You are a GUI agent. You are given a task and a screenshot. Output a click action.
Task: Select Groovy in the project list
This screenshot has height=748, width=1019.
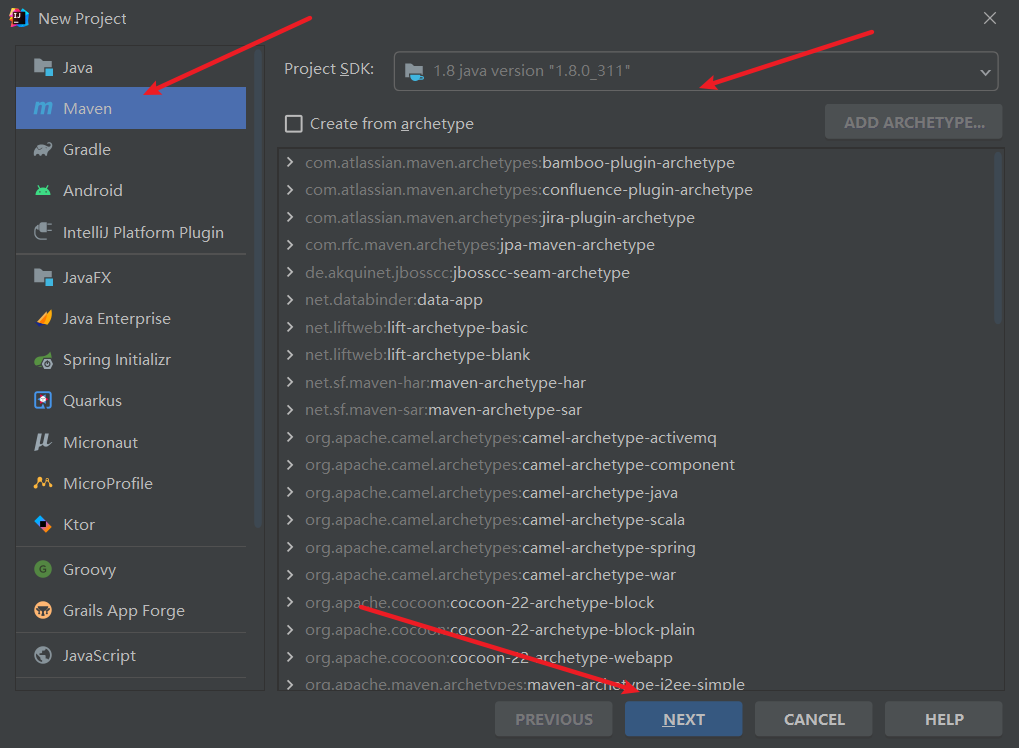(89, 570)
